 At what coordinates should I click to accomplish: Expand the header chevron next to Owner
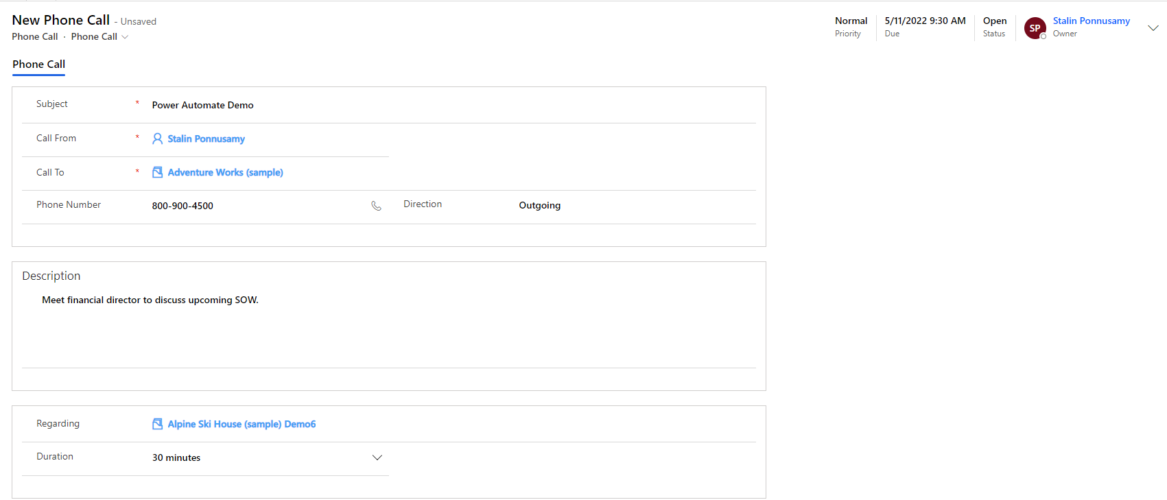[x=1153, y=28]
